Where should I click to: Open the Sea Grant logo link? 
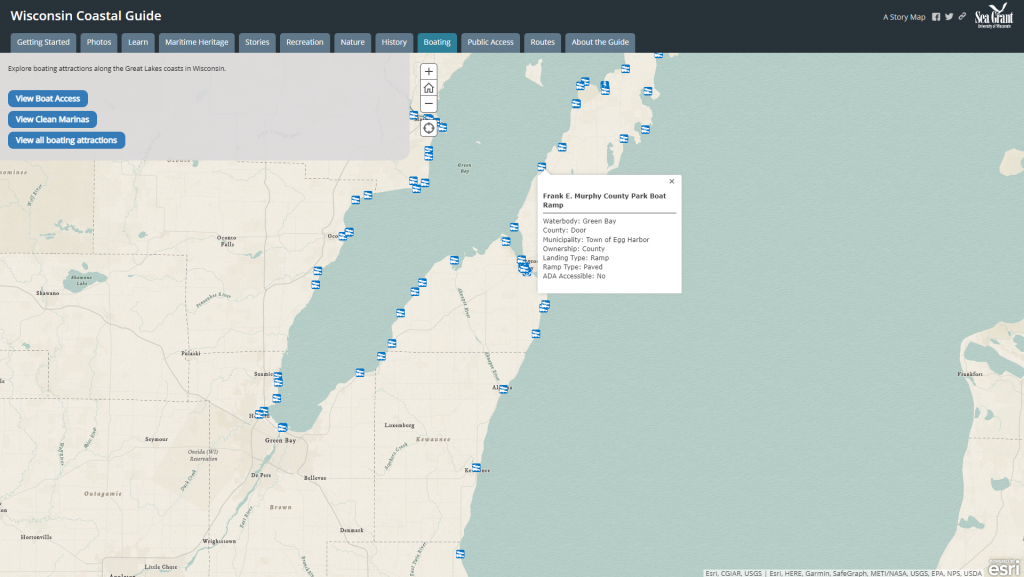(993, 16)
